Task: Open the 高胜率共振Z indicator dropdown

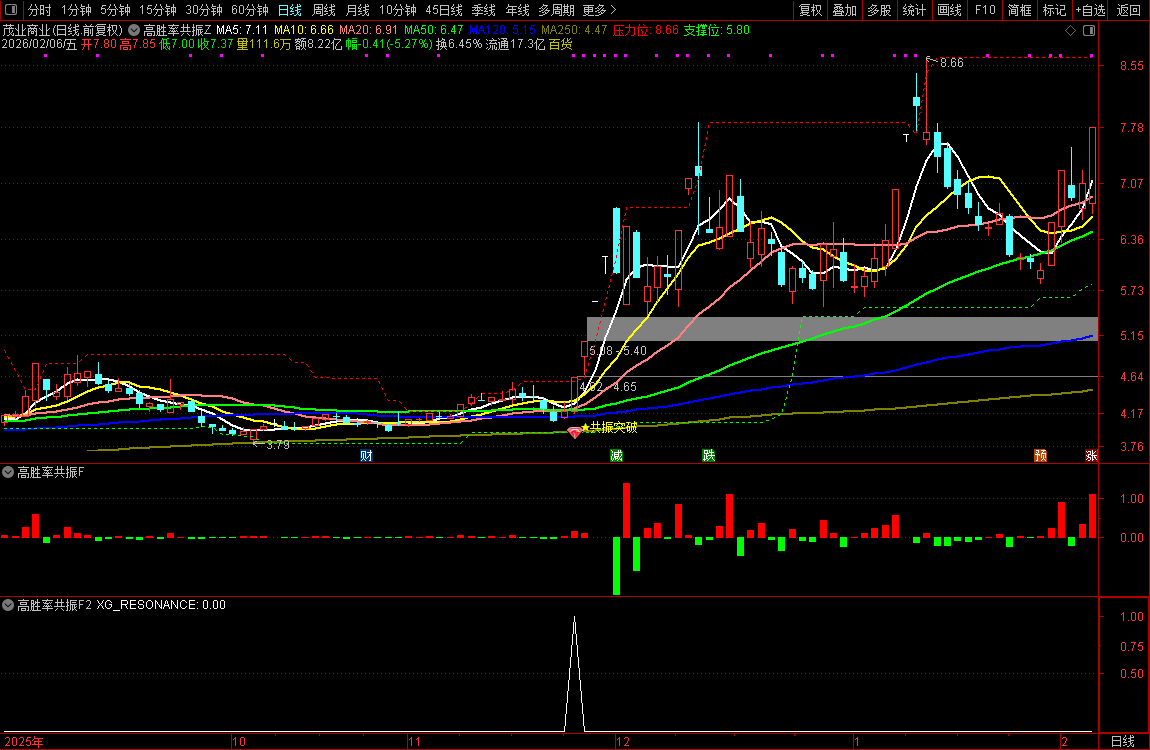Action: pyautogui.click(x=134, y=30)
